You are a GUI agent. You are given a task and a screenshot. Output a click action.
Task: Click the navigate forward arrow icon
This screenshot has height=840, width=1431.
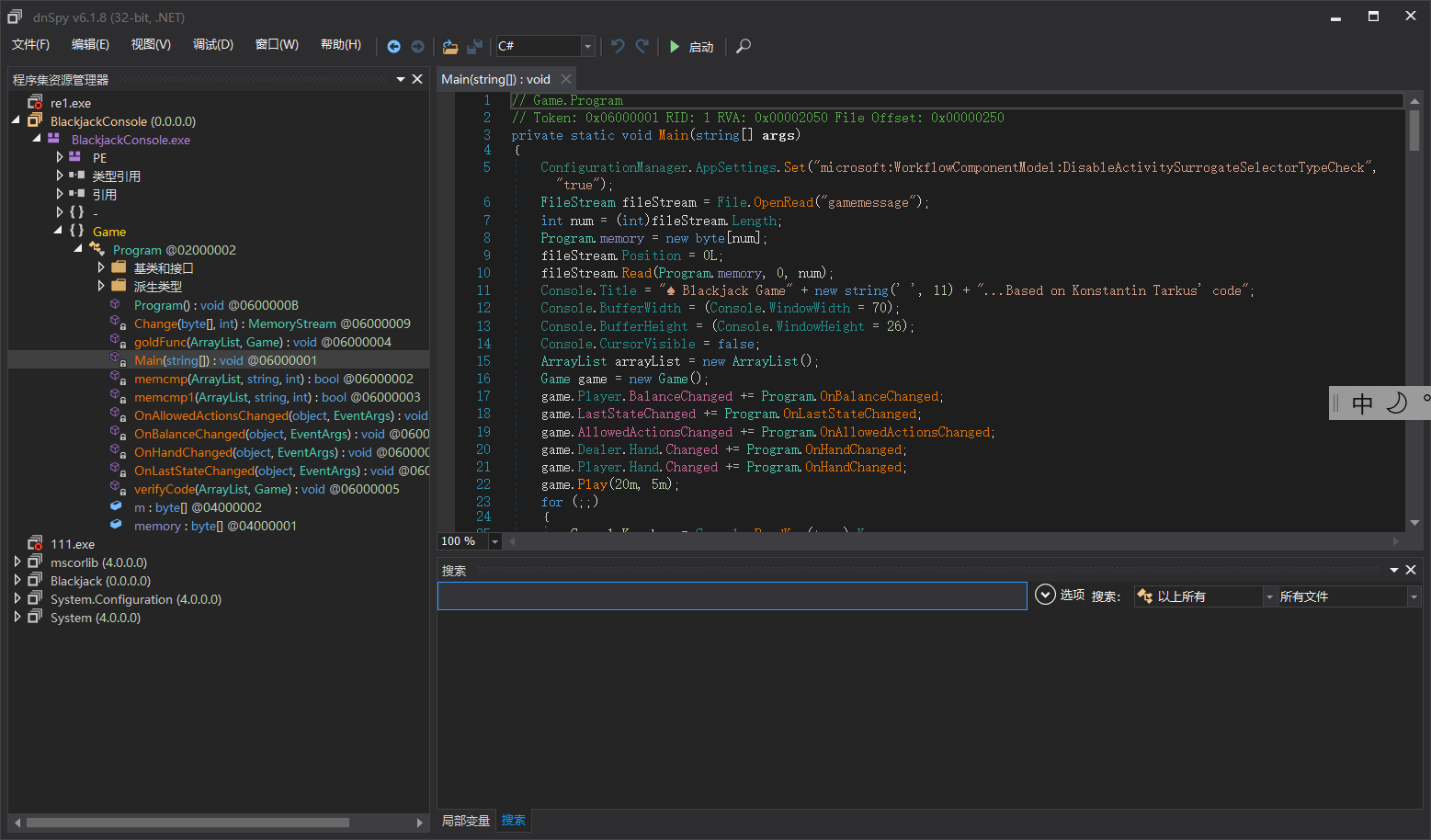point(417,46)
